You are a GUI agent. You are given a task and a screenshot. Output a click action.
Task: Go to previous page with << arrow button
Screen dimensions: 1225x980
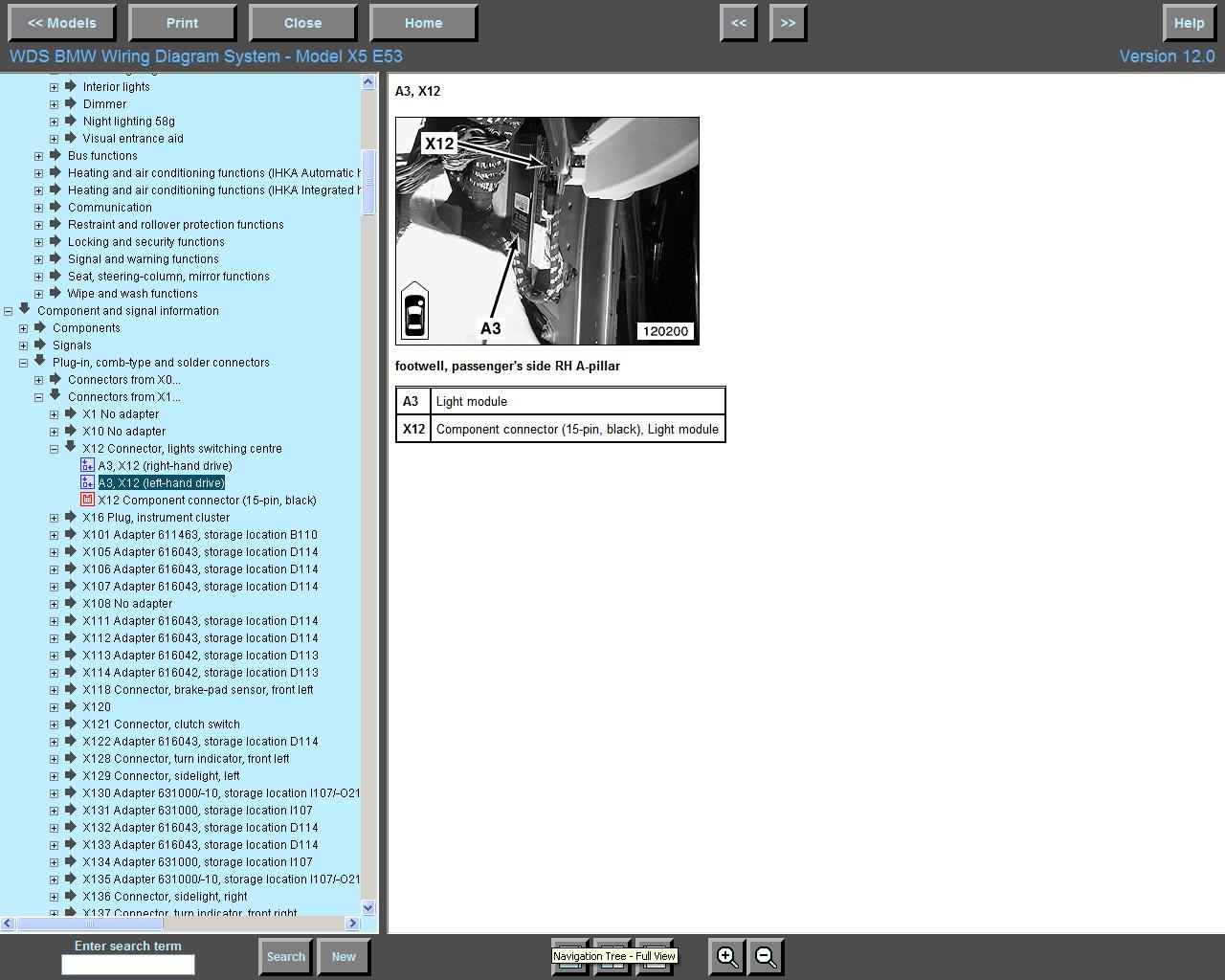(739, 23)
